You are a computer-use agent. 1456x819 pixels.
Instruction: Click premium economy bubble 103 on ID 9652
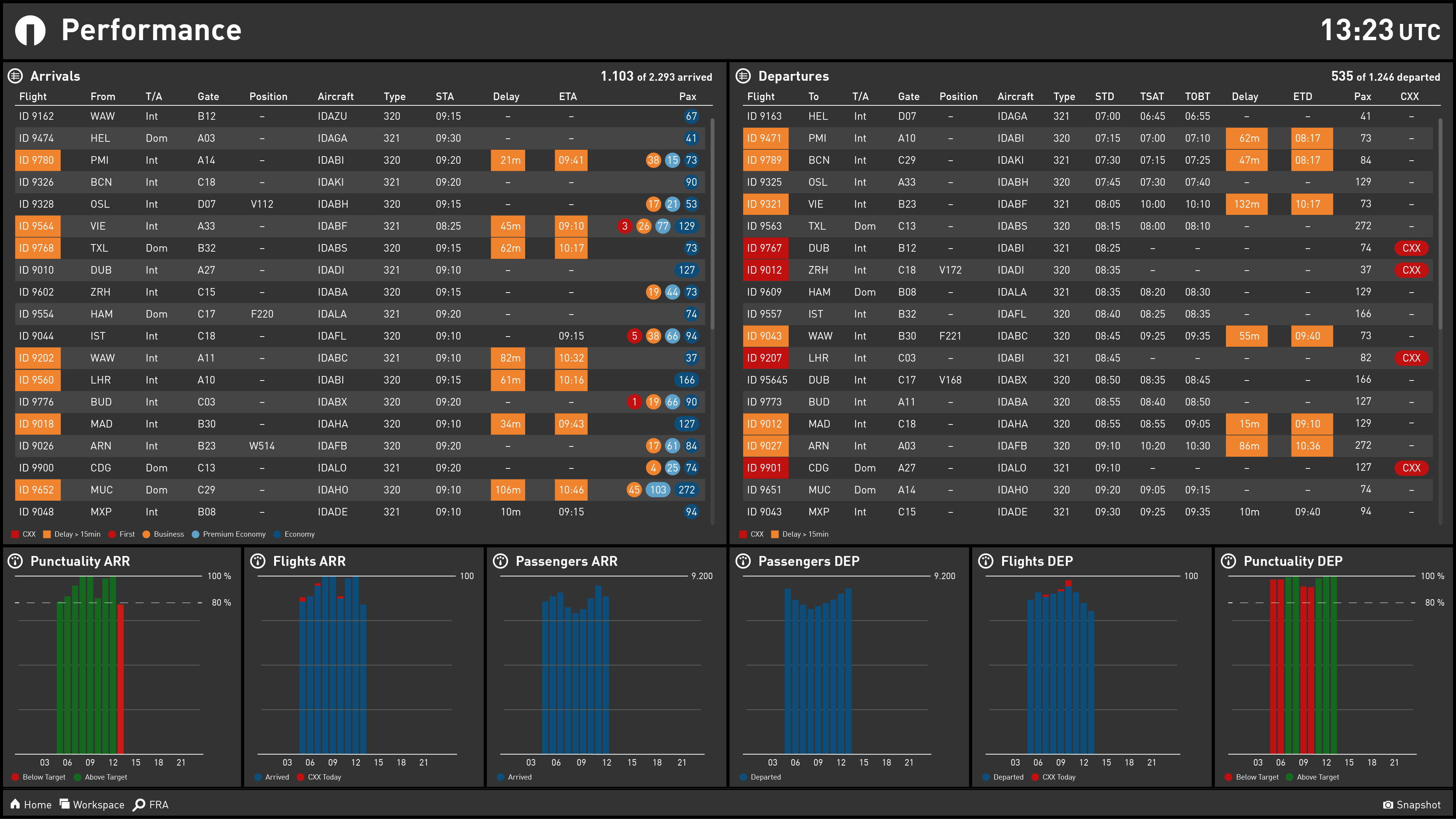point(658,490)
